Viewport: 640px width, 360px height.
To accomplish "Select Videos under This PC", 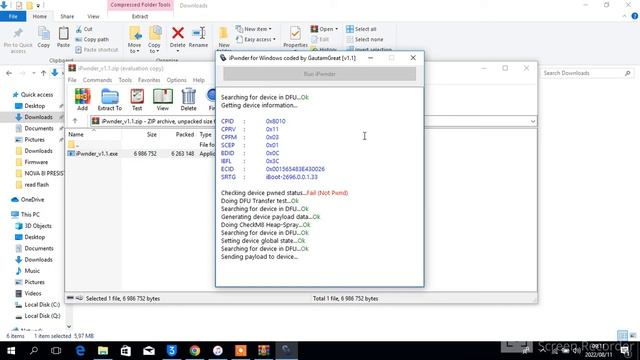I will [x=28, y=293].
